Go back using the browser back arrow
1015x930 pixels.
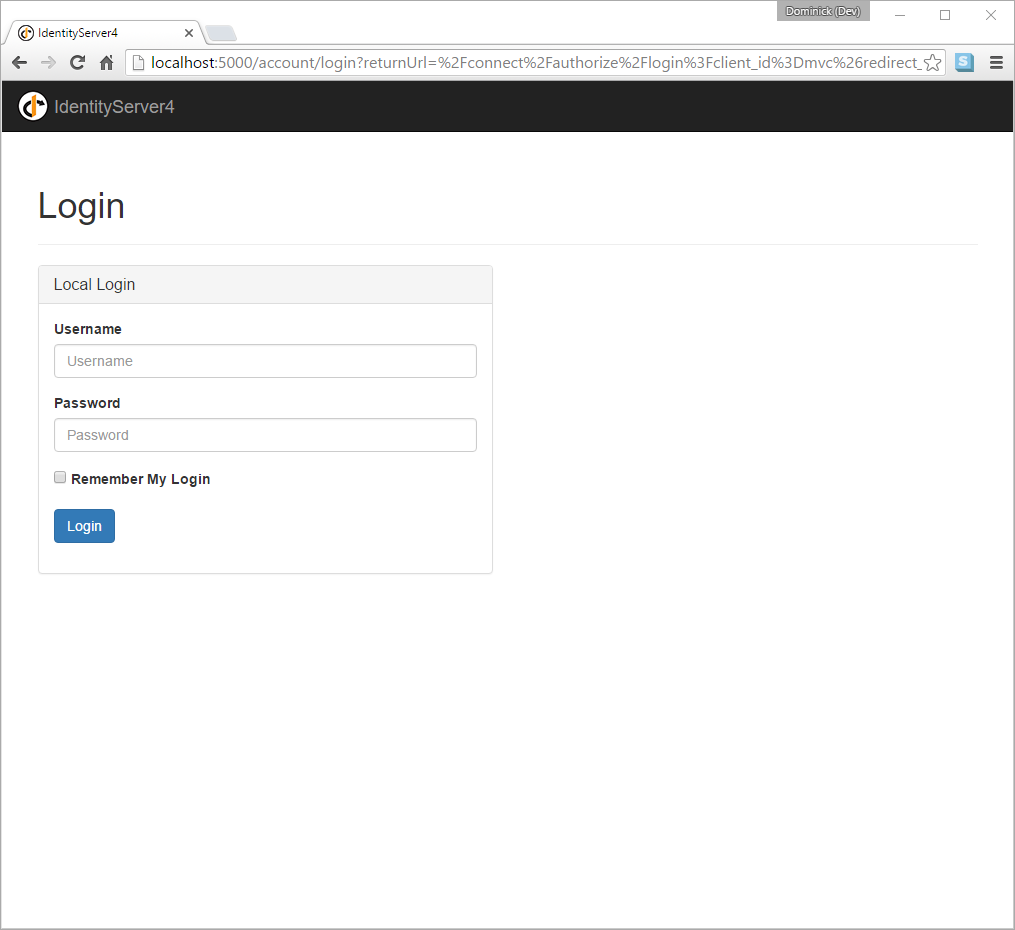[x=19, y=63]
